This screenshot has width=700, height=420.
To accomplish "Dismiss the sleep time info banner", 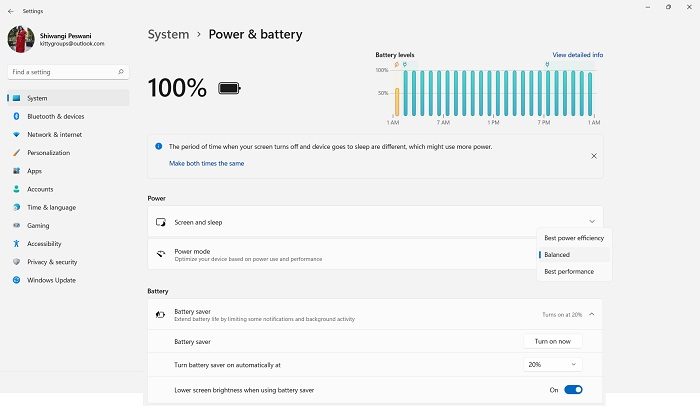I will point(594,156).
